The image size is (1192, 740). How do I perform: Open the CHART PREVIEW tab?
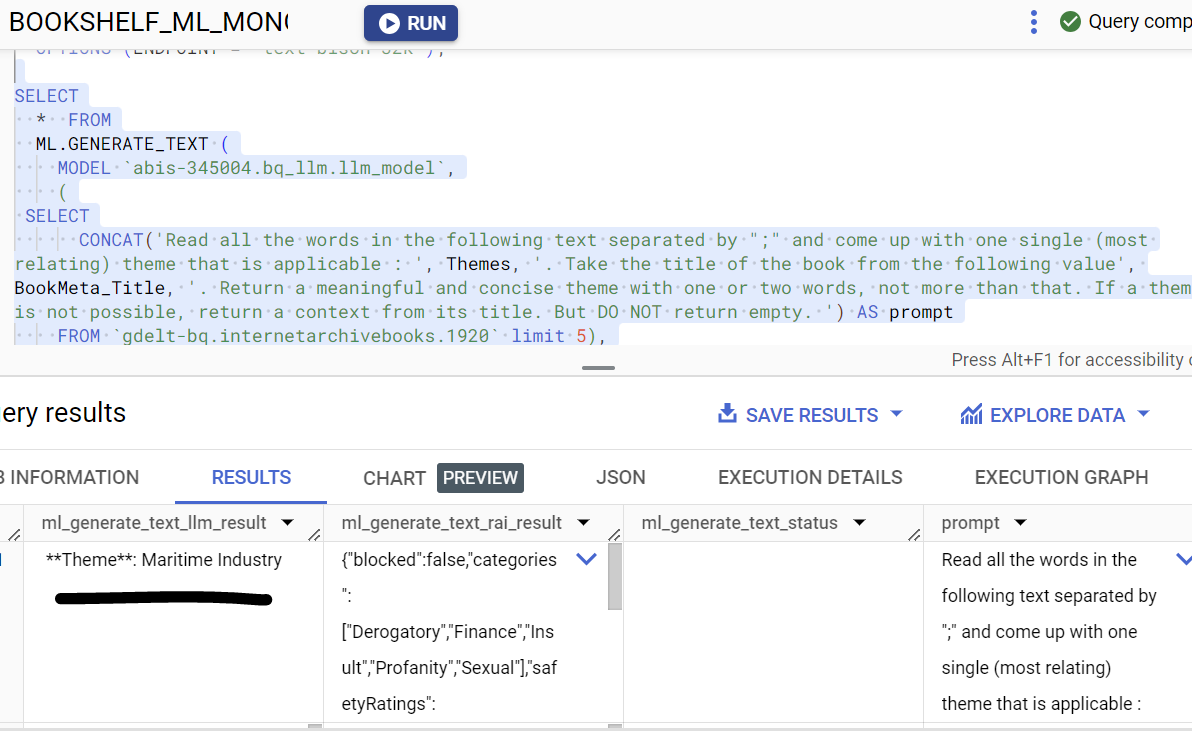[x=442, y=478]
